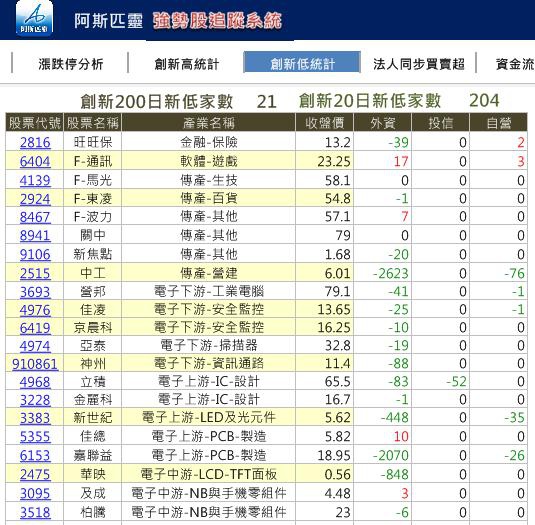Open stock code 2924 link

[35, 199]
